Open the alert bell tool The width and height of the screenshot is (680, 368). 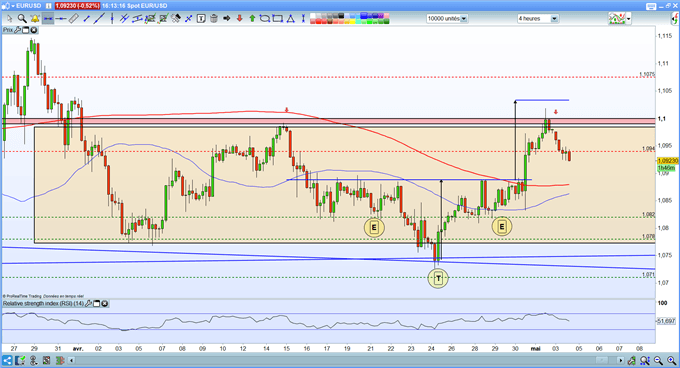[35, 19]
